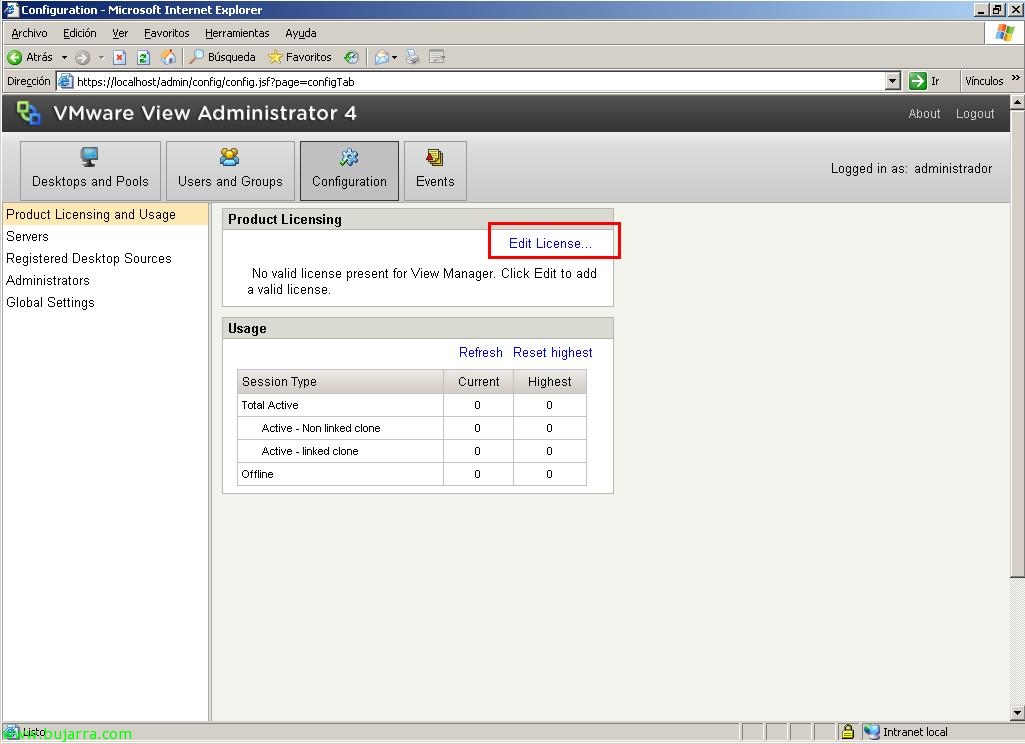Click the Print toolbar icon

[x=412, y=58]
